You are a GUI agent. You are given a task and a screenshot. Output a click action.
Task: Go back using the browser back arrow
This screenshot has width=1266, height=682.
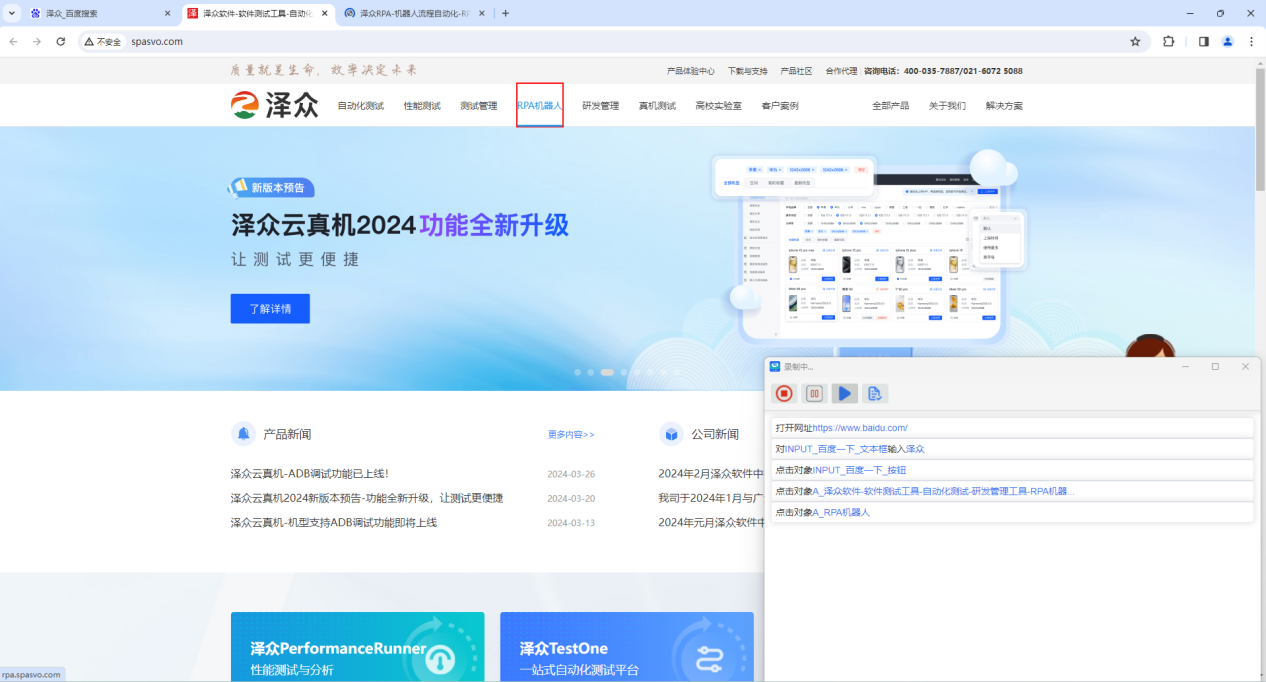click(14, 41)
